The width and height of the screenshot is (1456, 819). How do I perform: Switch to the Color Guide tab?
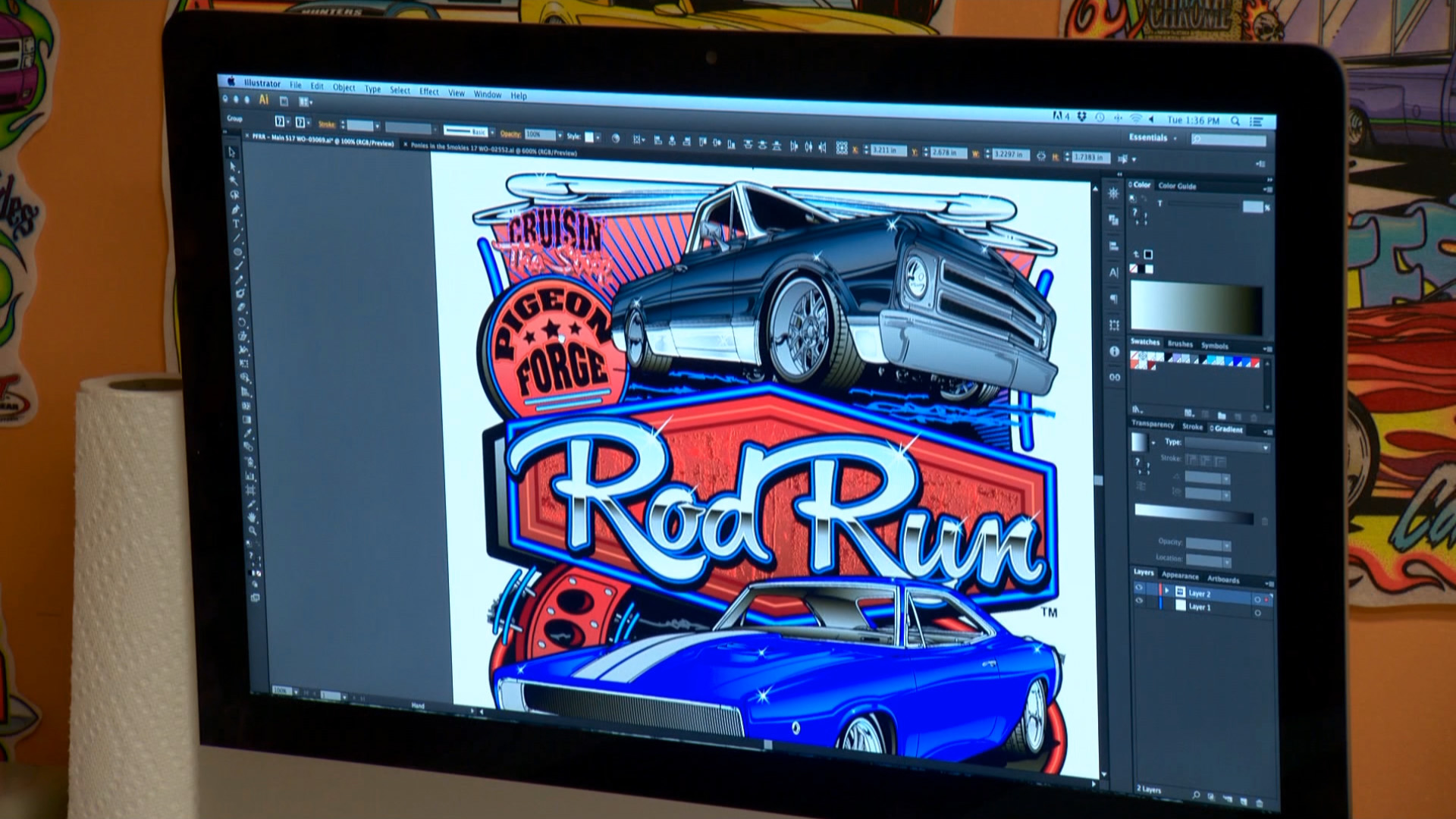[x=1177, y=186]
